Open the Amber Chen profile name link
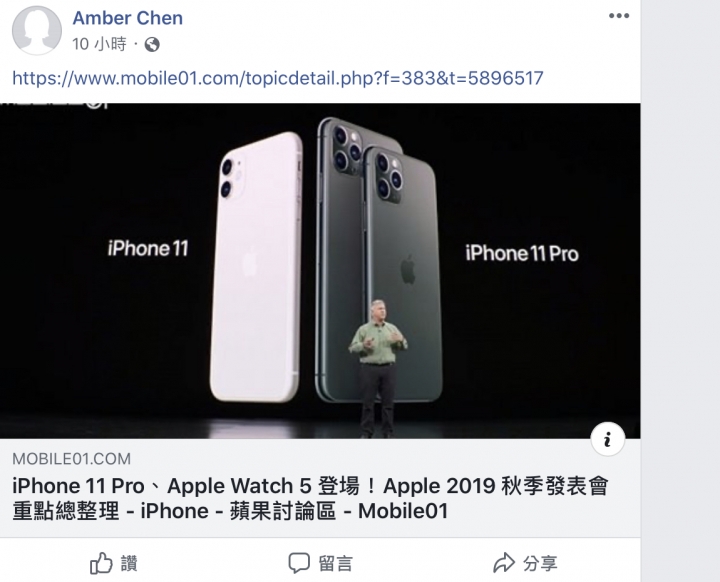Screen dimensions: 720x582 [x=128, y=18]
